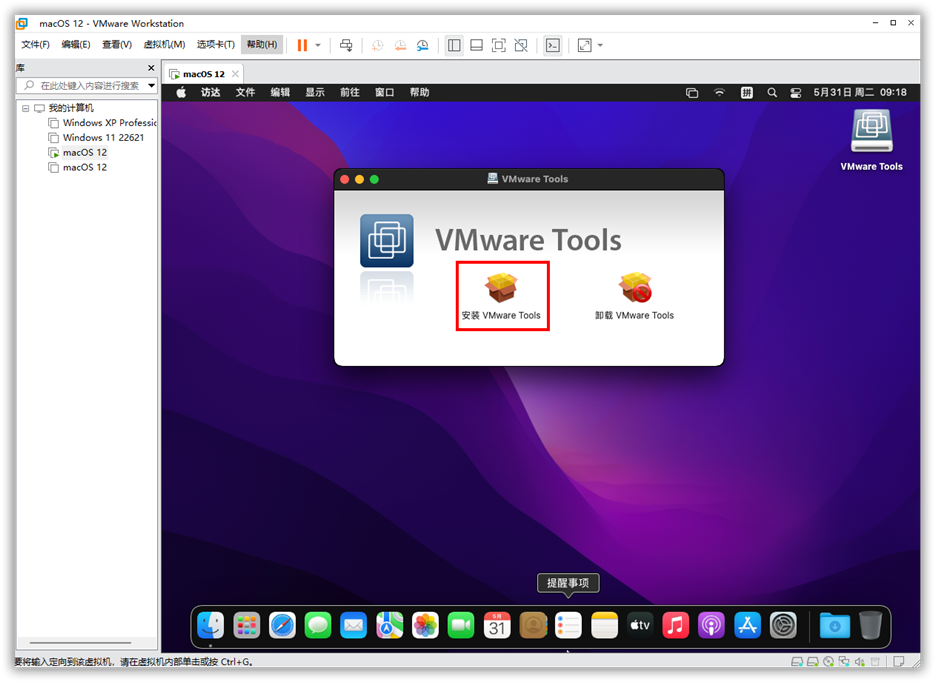The height and width of the screenshot is (682, 935).
Task: Open the 选项卡(T) menu
Action: pos(215,45)
